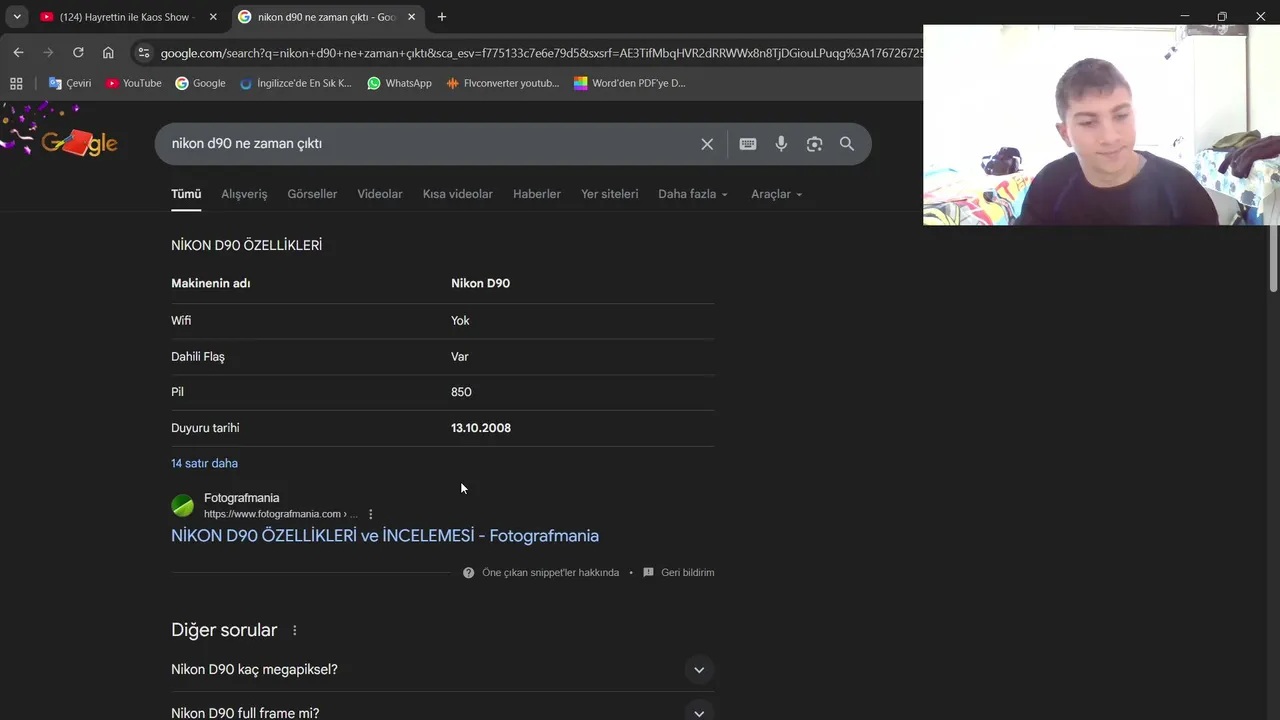The height and width of the screenshot is (720, 1280).
Task: Select the Dahili Flaş row label
Action: coord(198,356)
